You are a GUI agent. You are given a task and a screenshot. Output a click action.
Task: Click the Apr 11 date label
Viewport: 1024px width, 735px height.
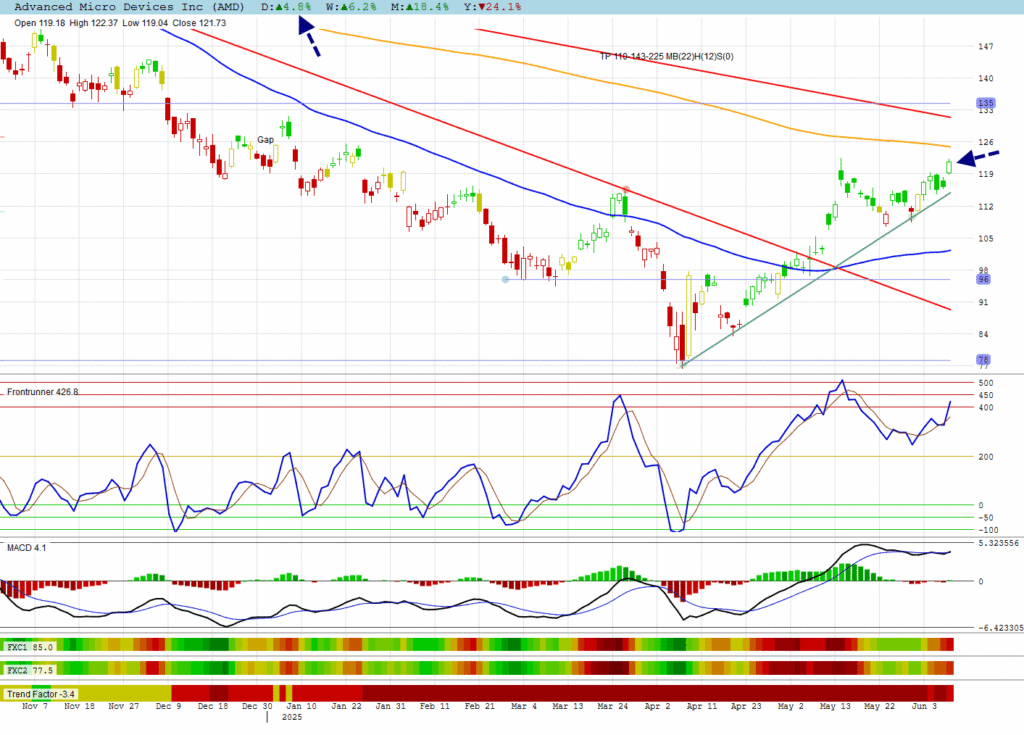click(701, 706)
